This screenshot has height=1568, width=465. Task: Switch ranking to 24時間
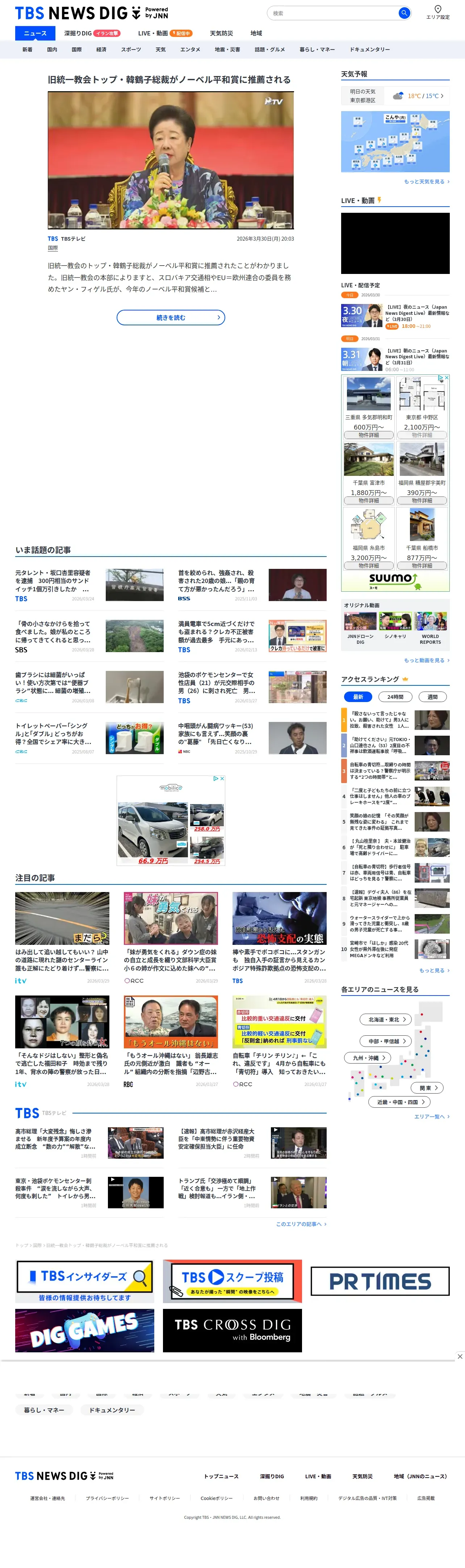[x=395, y=696]
